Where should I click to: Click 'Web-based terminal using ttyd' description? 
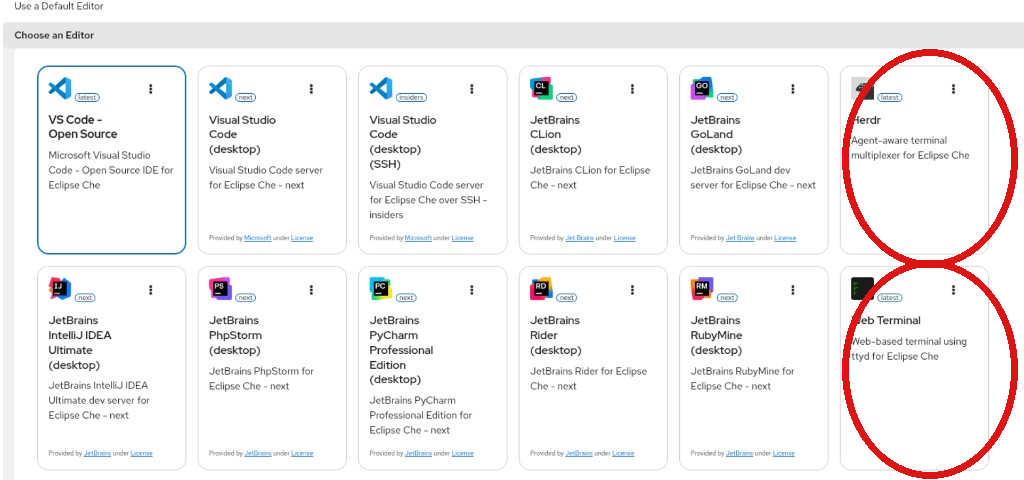coord(909,349)
